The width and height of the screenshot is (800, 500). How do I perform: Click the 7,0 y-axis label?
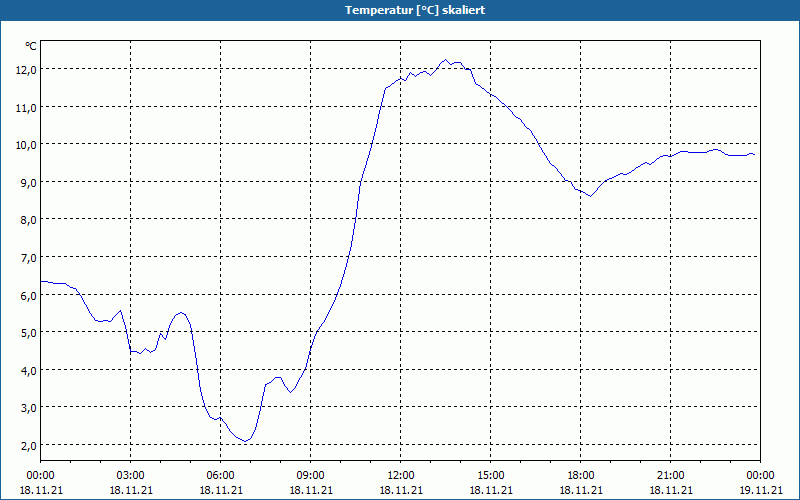click(x=28, y=258)
